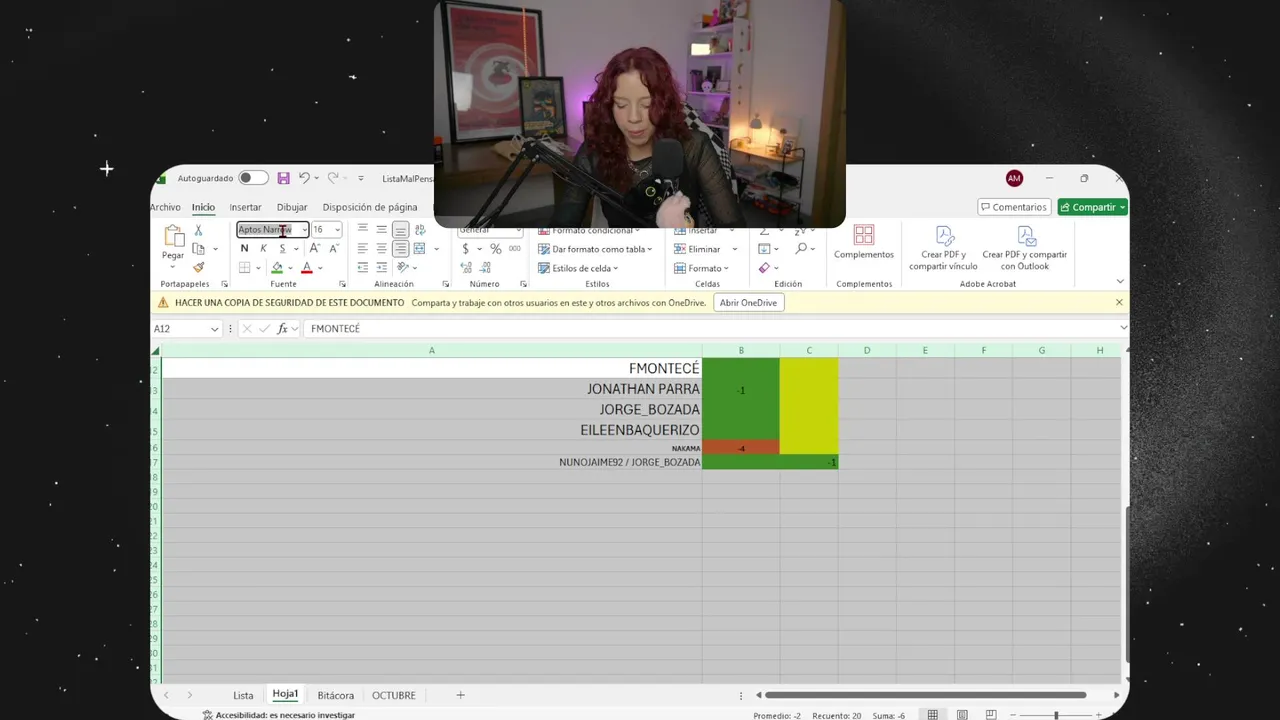Image resolution: width=1280 pixels, height=720 pixels.
Task: Collapse the ribbon chevron
Action: click(x=1119, y=282)
